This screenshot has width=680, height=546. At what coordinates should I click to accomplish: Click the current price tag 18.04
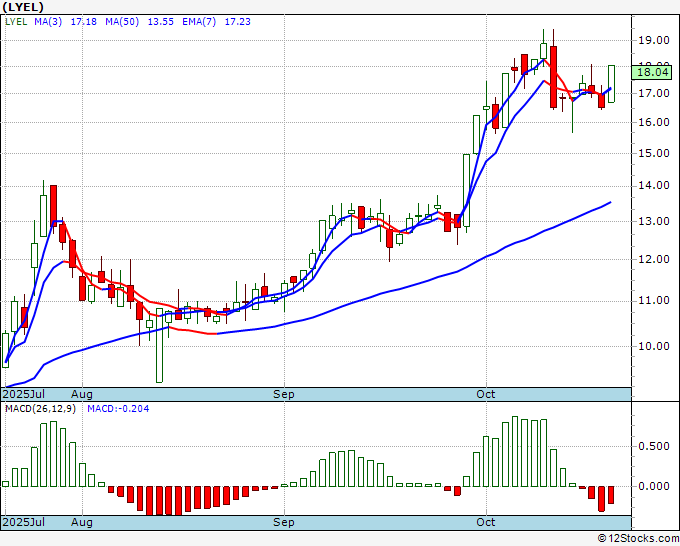tap(652, 72)
